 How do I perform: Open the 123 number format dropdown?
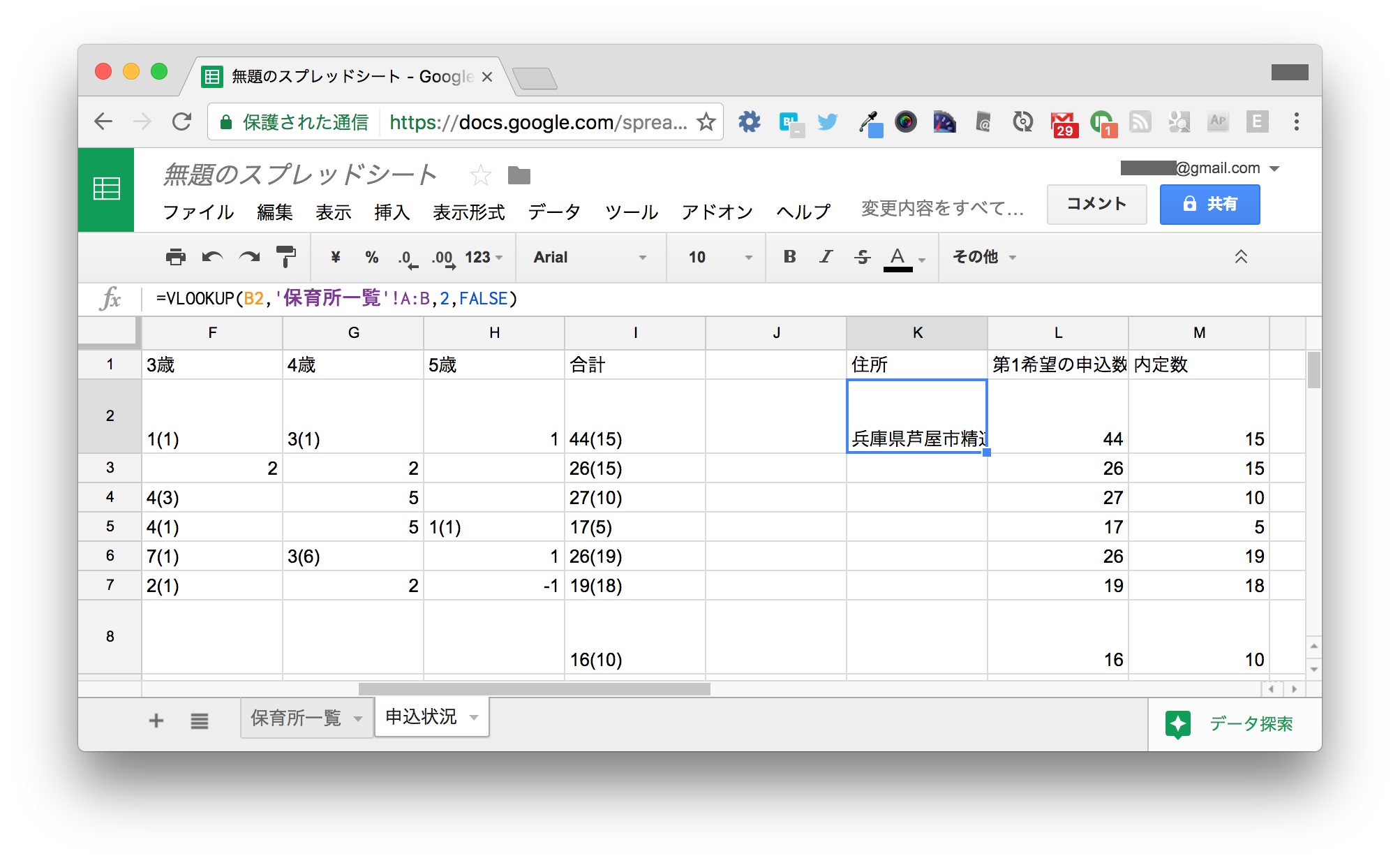(484, 257)
